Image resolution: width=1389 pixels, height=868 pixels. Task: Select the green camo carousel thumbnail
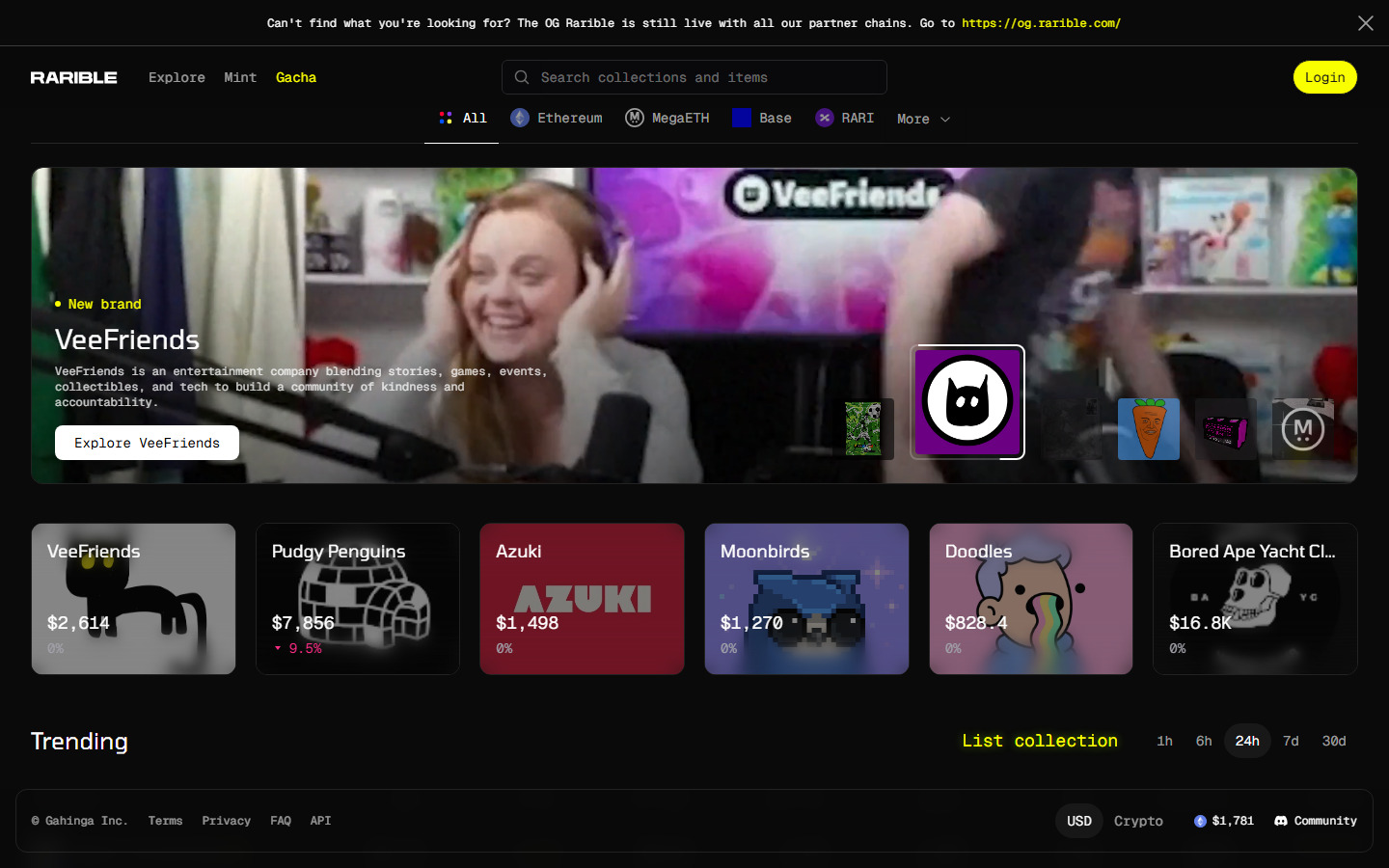tap(863, 429)
